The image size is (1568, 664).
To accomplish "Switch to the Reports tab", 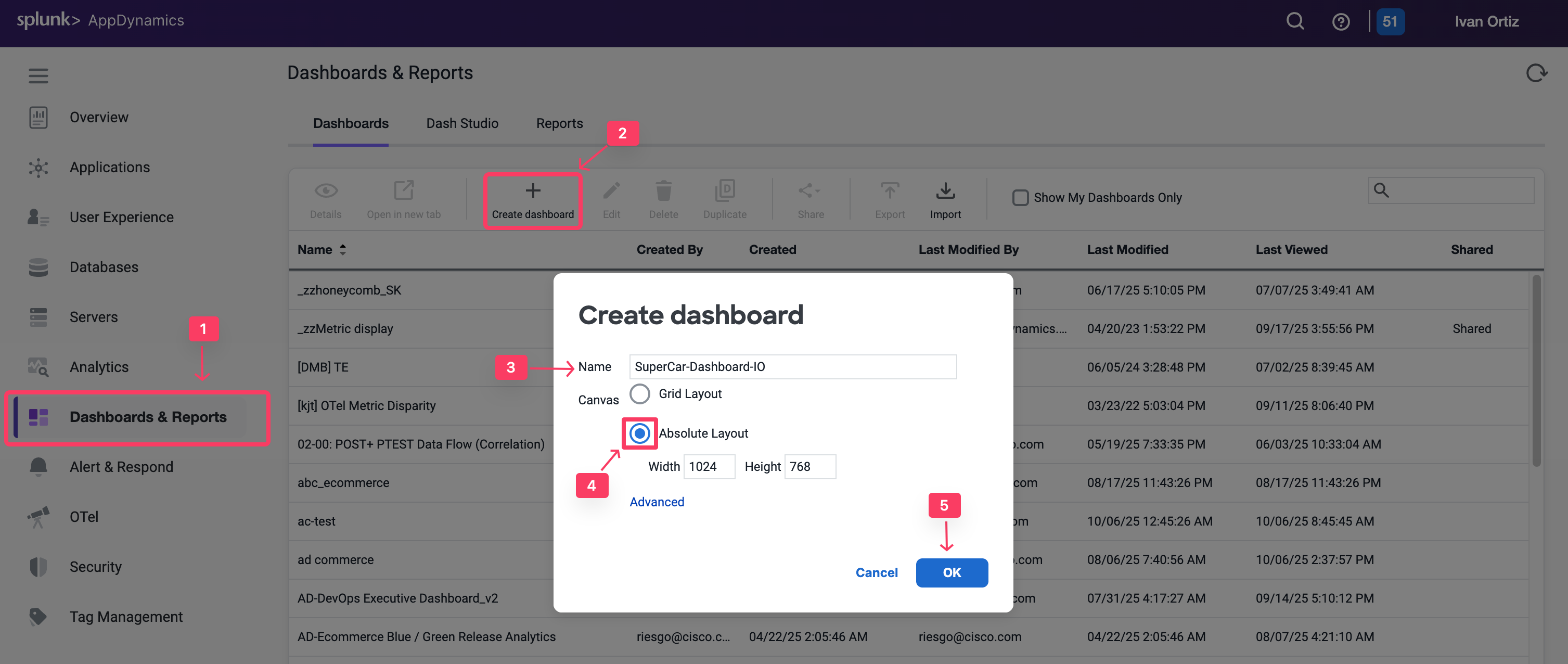I will (x=559, y=123).
